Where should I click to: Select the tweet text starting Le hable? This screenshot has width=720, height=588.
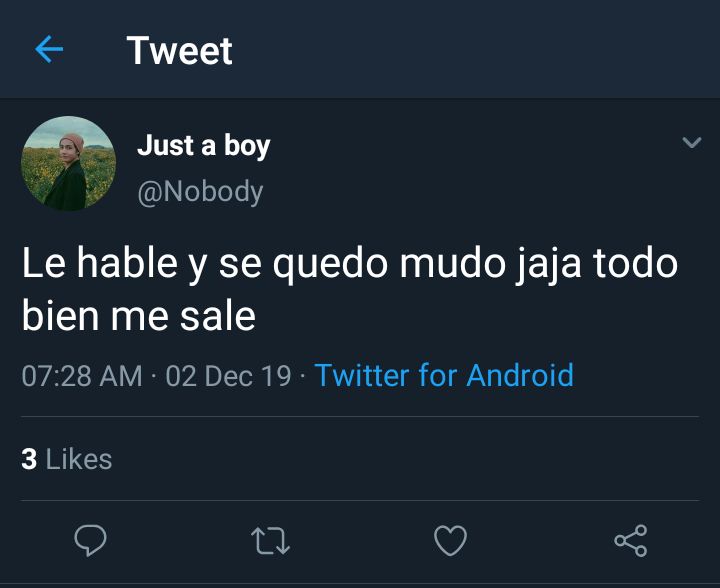[x=349, y=289]
